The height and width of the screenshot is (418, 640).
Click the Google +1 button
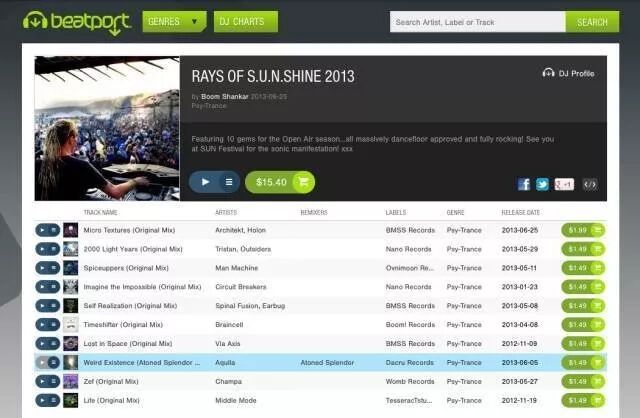click(x=564, y=184)
